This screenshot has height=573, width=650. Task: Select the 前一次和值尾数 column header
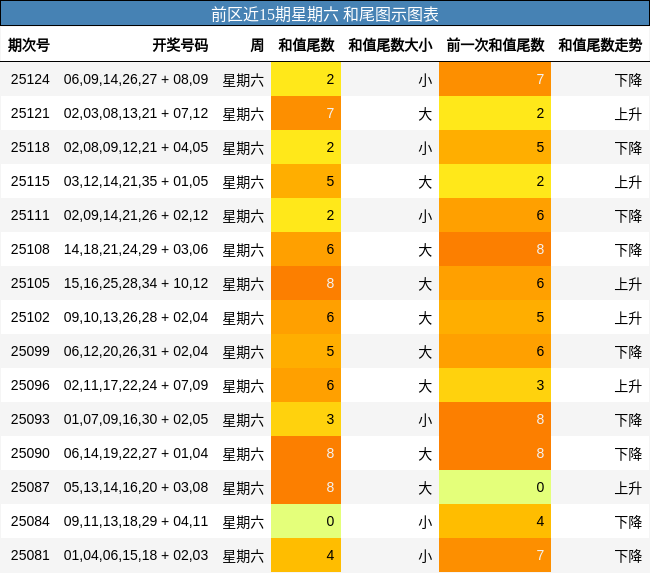pos(495,45)
